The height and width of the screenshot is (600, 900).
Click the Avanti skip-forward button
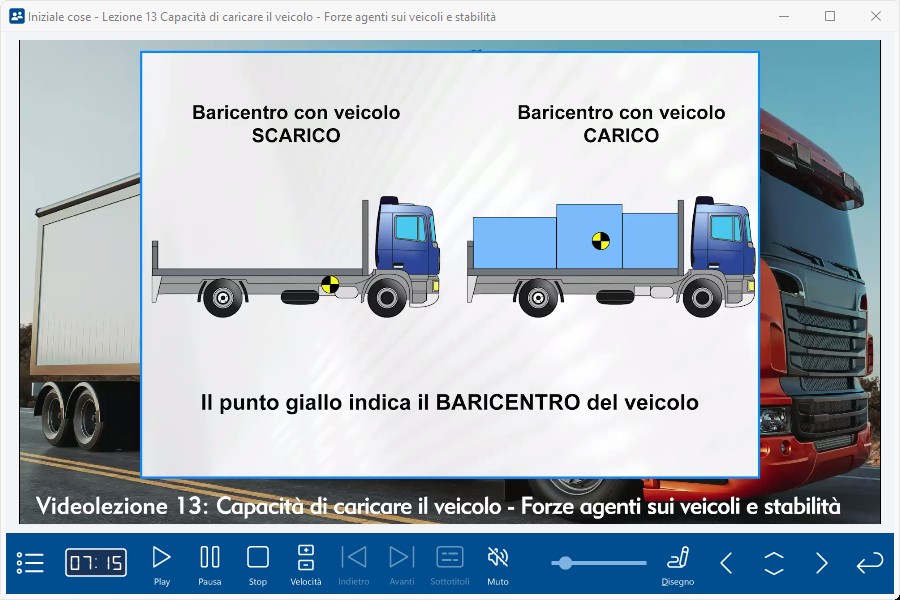401,563
